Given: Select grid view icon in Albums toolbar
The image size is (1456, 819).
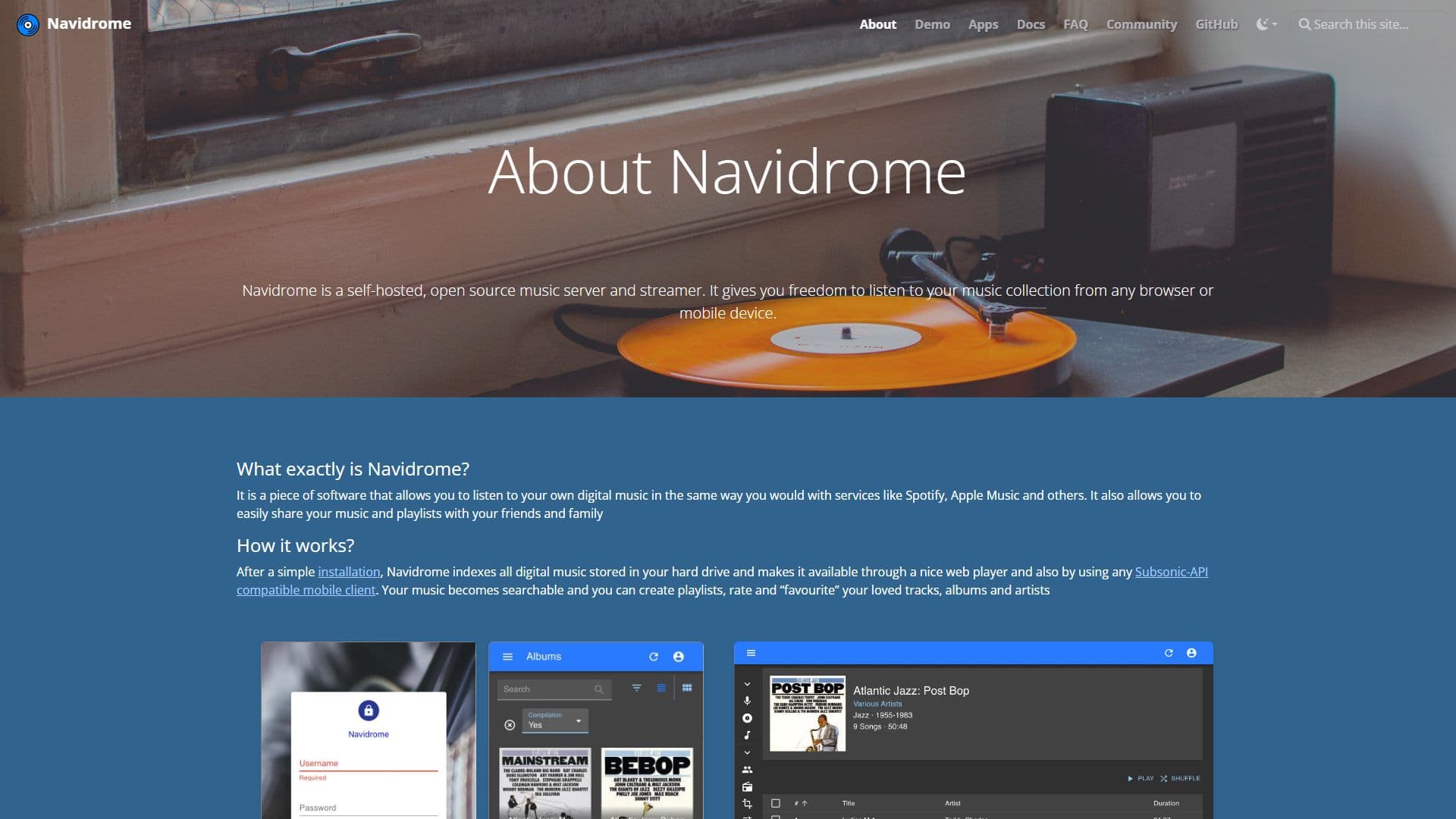Looking at the screenshot, I should point(687,688).
